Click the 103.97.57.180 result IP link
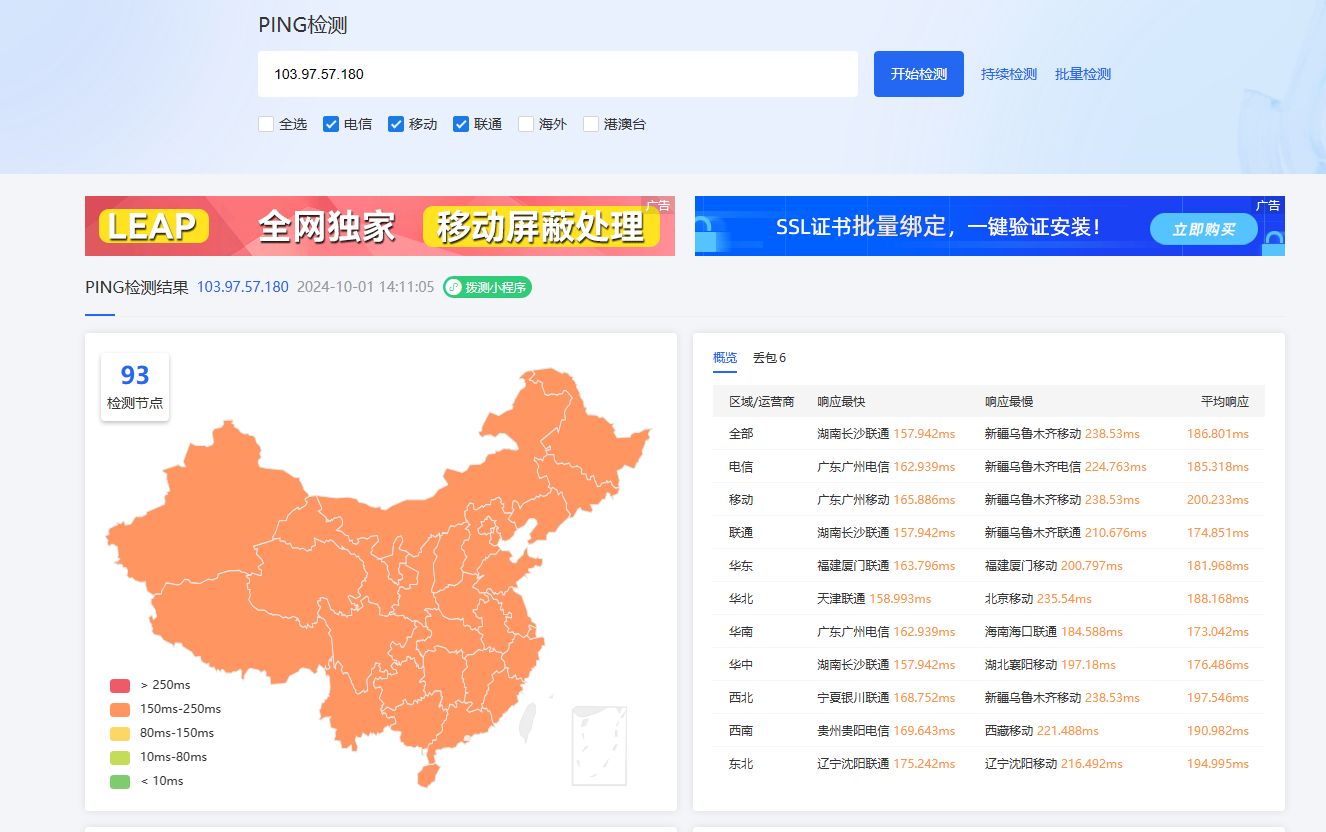This screenshot has height=832, width=1326. [243, 287]
